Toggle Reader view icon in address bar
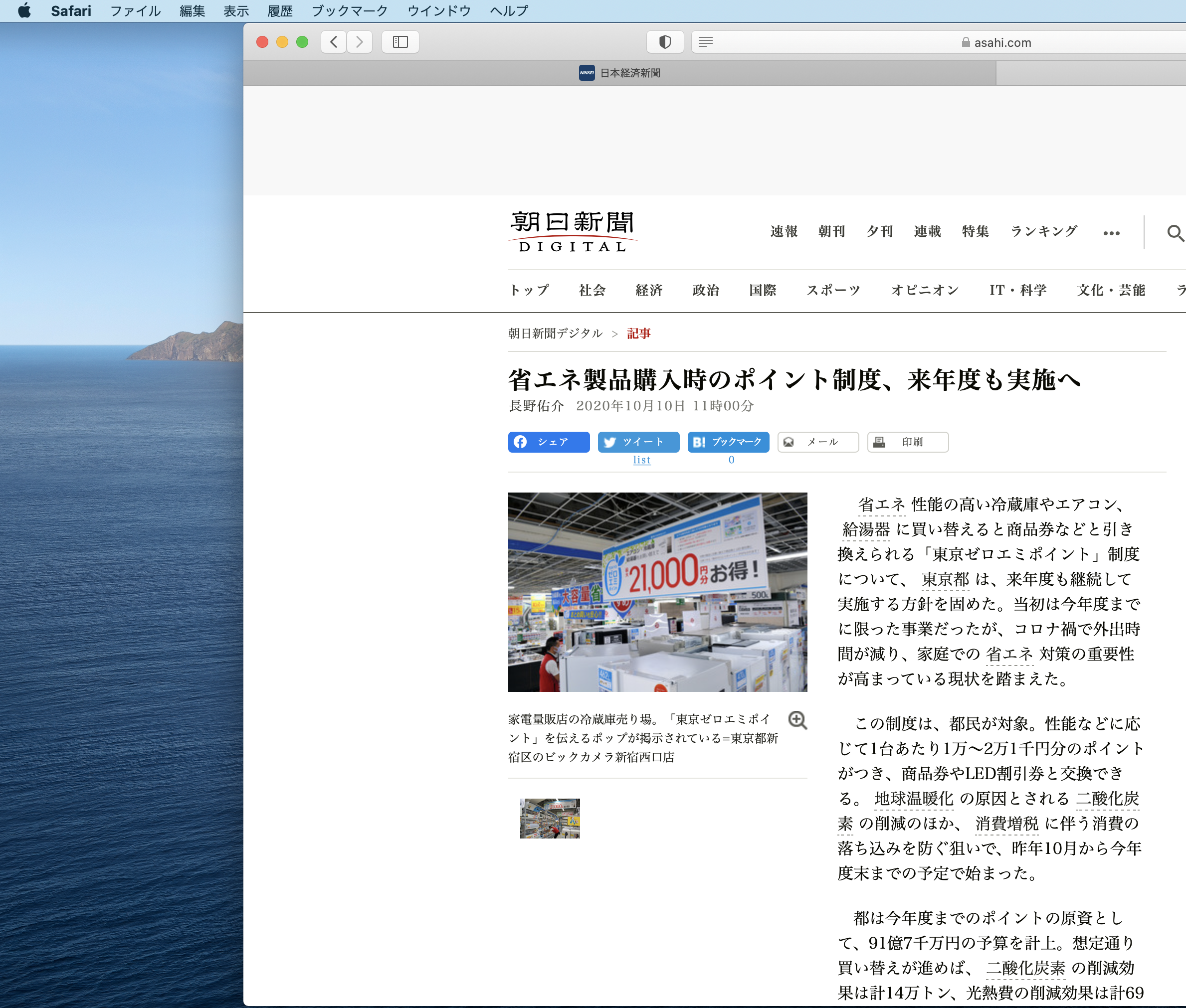The width and height of the screenshot is (1186, 1008). click(706, 42)
